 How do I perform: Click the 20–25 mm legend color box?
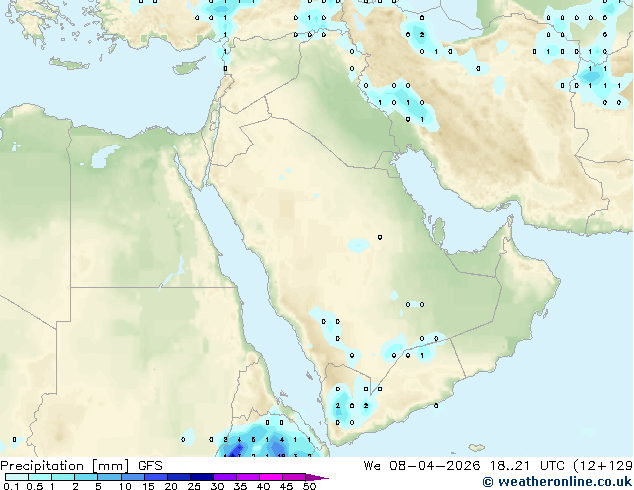click(179, 477)
